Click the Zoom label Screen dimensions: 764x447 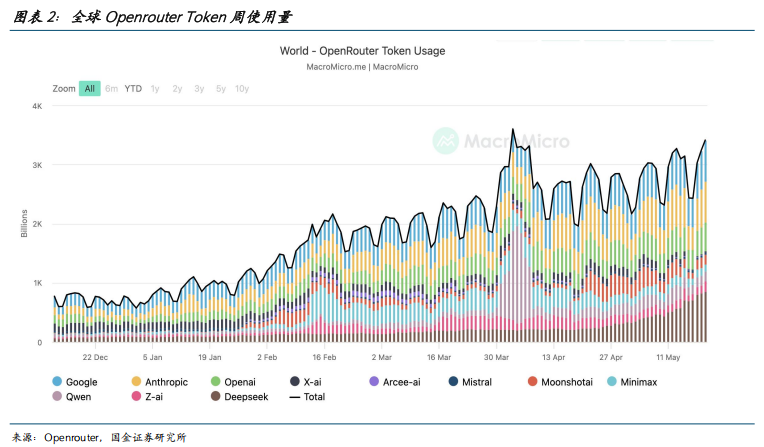(64, 88)
